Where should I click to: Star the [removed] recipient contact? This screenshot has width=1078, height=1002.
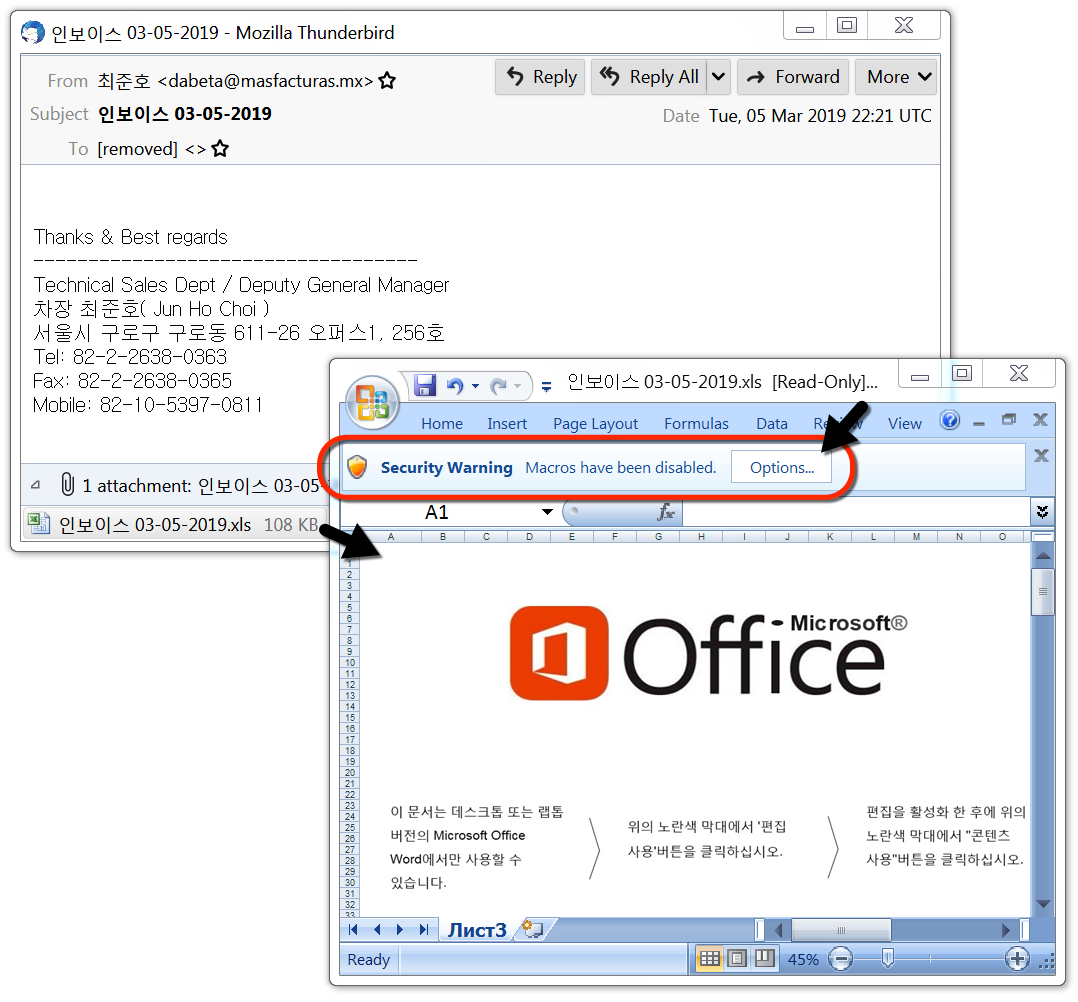(x=220, y=149)
